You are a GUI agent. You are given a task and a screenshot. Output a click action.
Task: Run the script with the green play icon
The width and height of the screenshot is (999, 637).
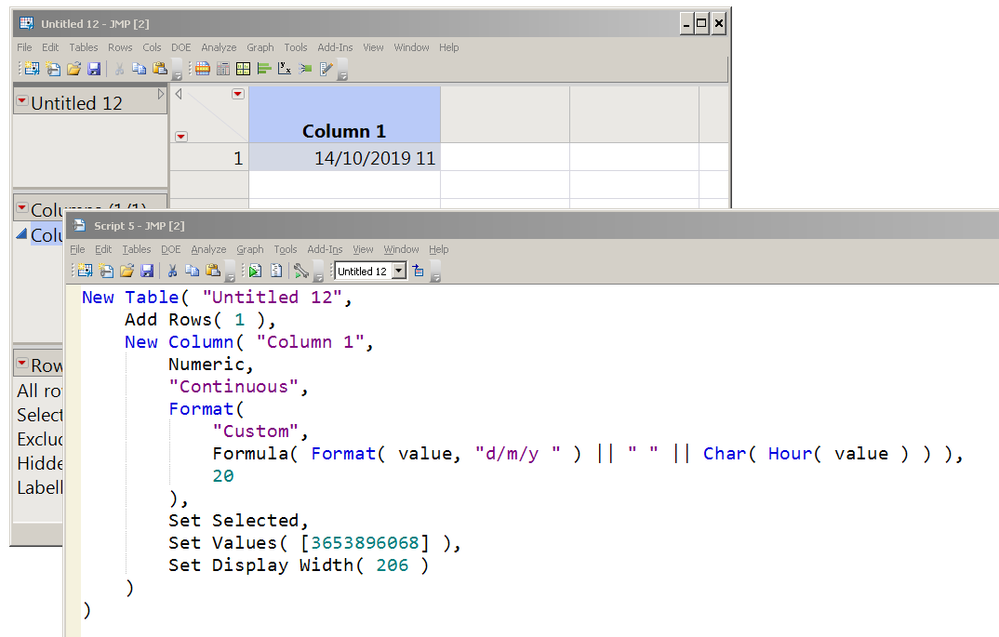(255, 271)
